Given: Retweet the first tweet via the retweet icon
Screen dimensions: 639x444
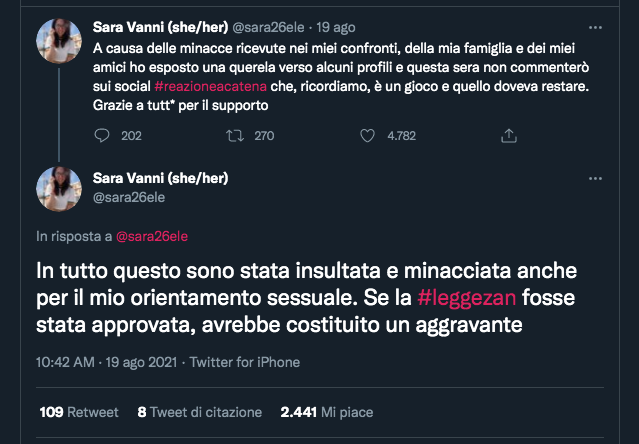Looking at the screenshot, I should [236, 136].
